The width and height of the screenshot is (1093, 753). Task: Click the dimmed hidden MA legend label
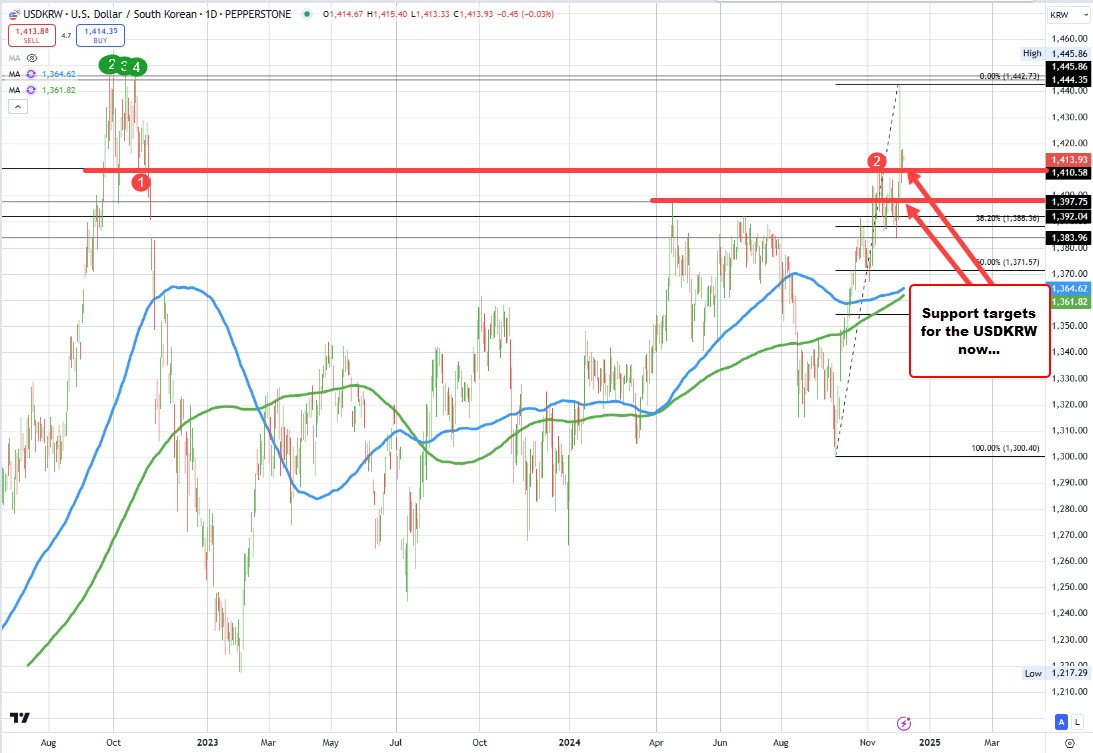[x=15, y=58]
